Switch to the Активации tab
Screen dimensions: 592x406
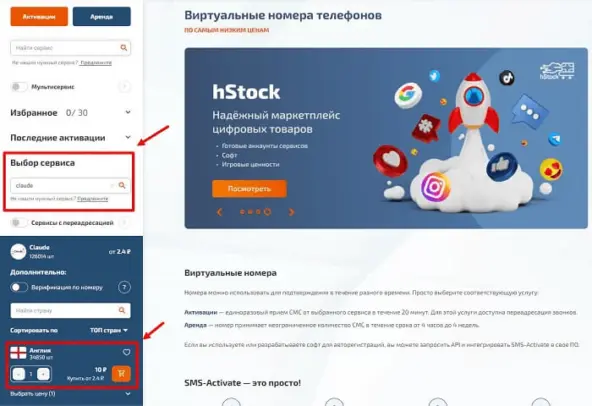(x=39, y=17)
